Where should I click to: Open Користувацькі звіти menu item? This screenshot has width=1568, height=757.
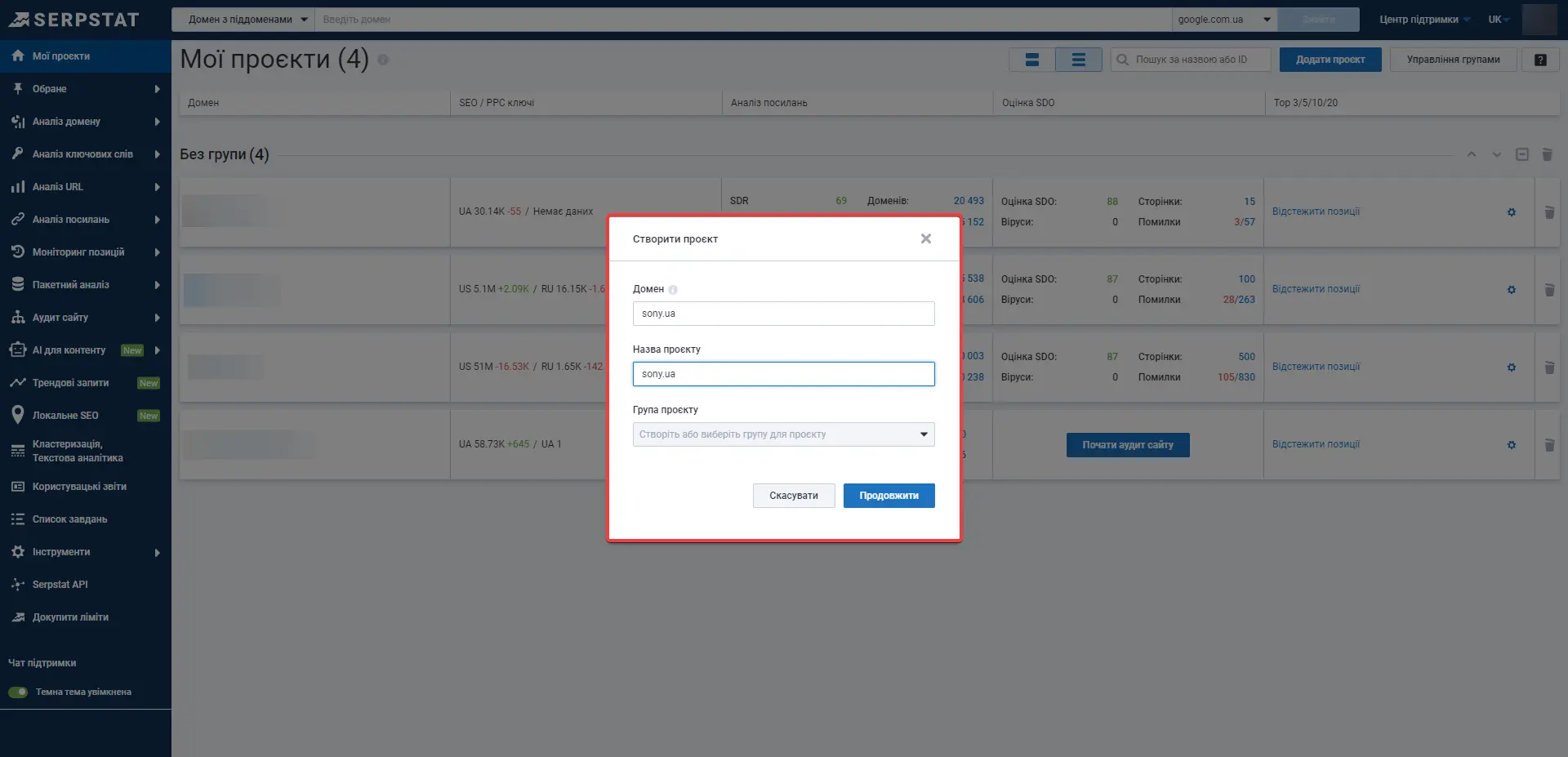[x=86, y=487]
